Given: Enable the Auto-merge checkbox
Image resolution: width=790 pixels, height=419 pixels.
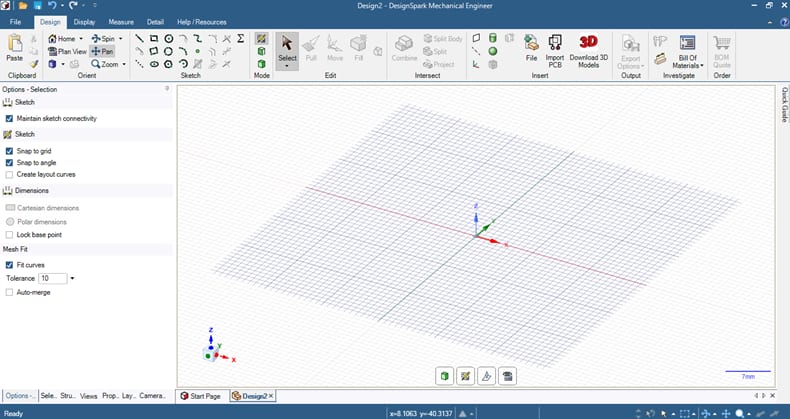Looking at the screenshot, I should point(9,292).
